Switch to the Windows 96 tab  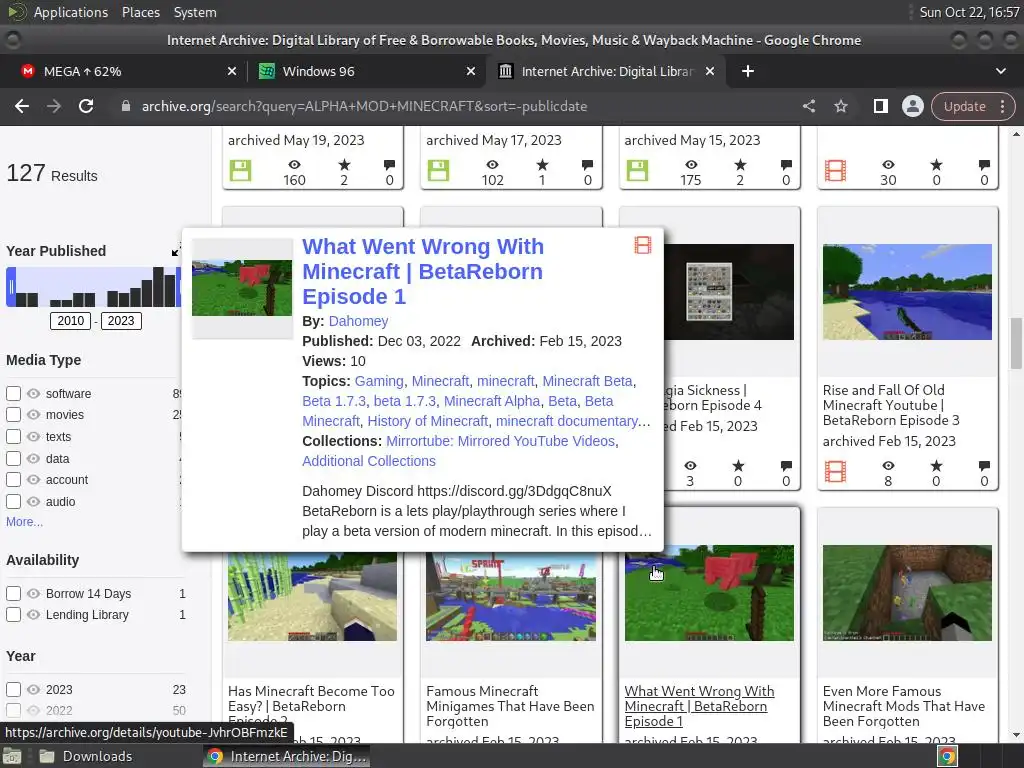pos(366,71)
